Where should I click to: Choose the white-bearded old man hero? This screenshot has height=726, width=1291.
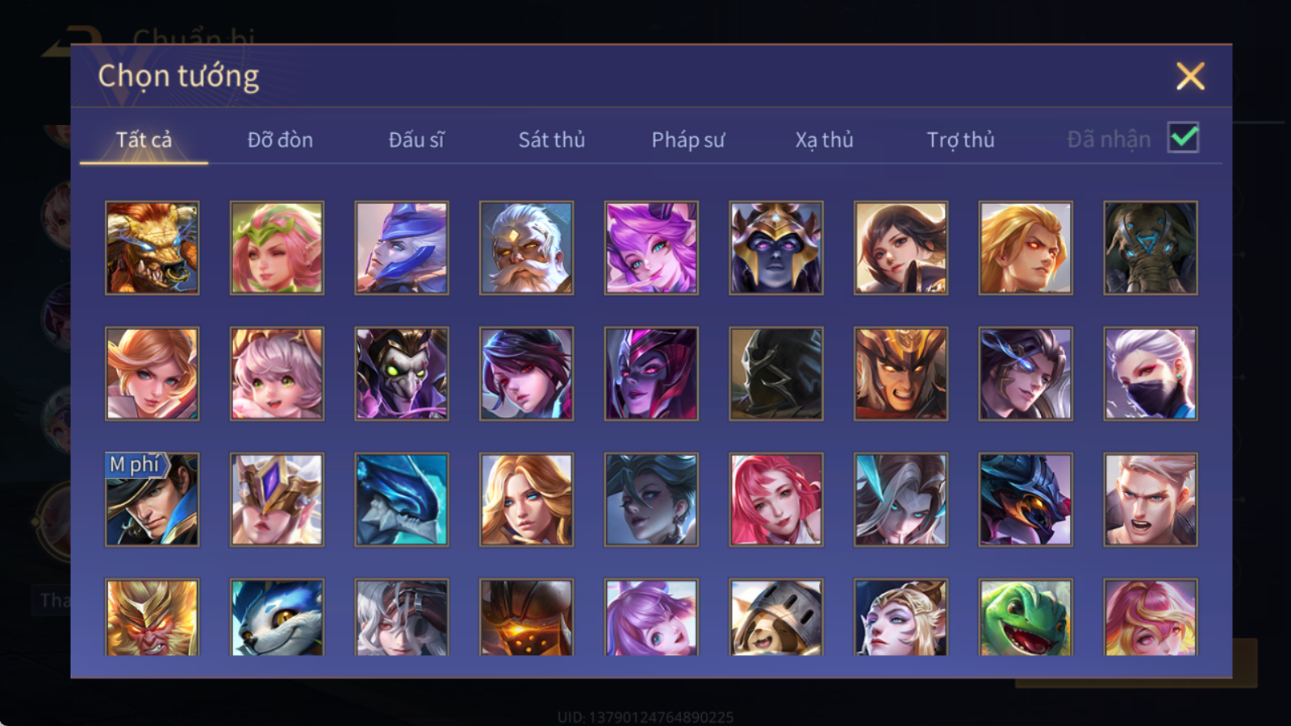click(x=526, y=248)
